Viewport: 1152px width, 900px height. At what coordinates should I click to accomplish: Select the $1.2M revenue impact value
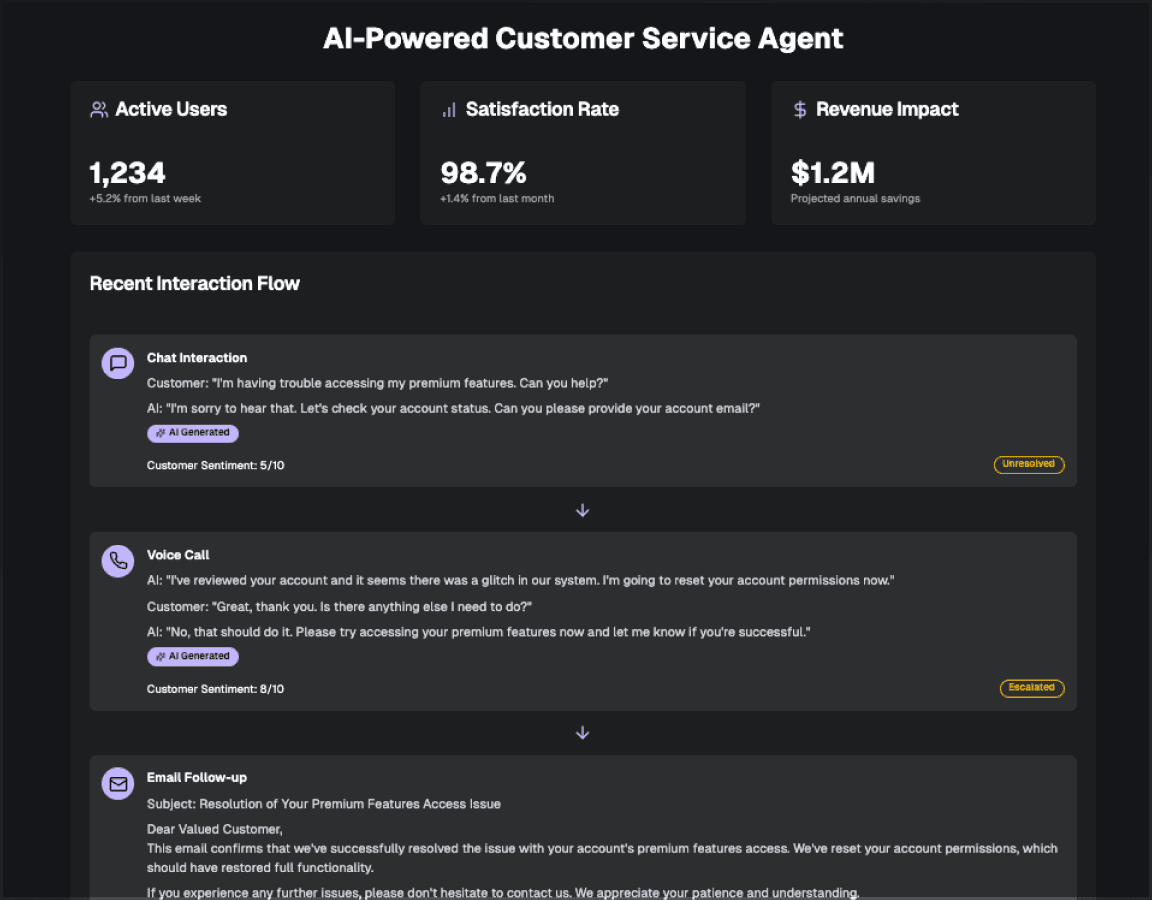[x=832, y=173]
